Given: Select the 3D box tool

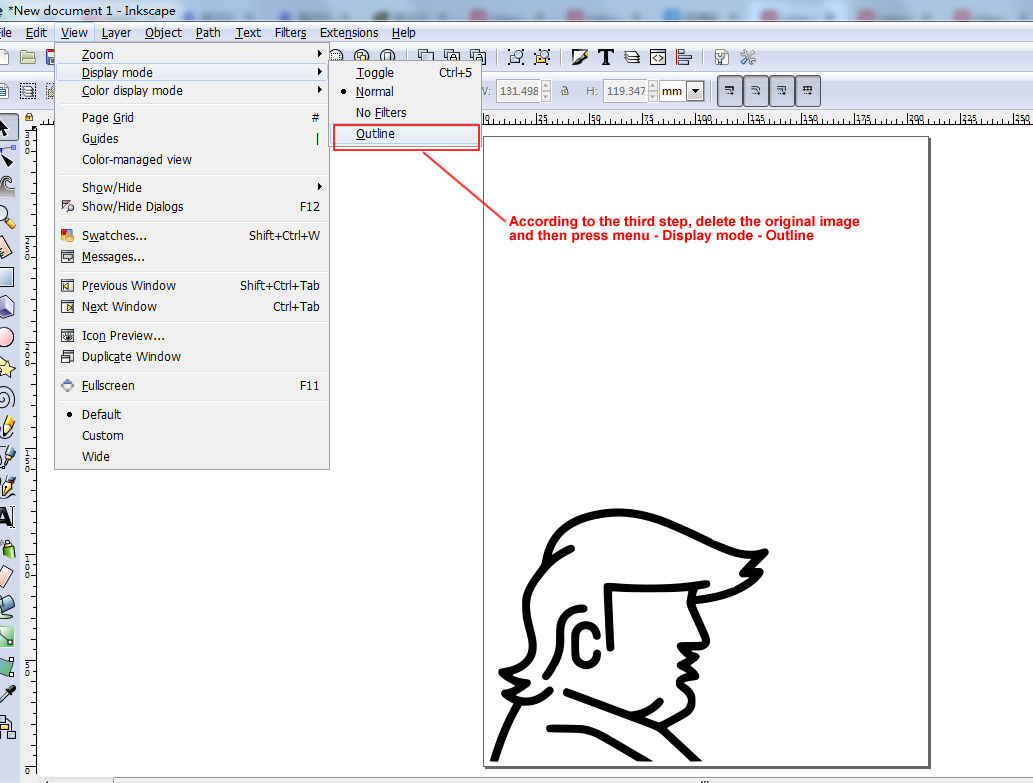Looking at the screenshot, I should (x=6, y=306).
